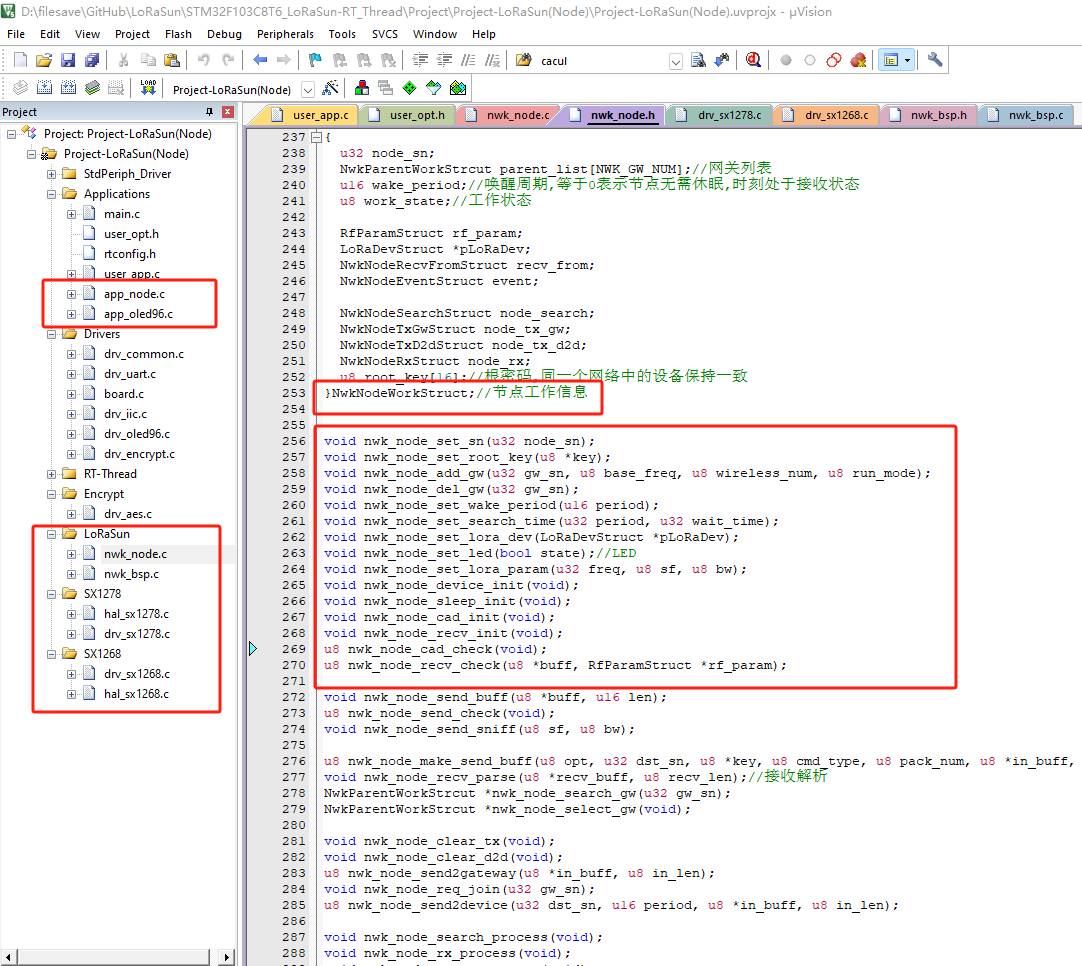Click the Paste clipboard icon
Image resolution: width=1082 pixels, height=966 pixels.
(172, 60)
